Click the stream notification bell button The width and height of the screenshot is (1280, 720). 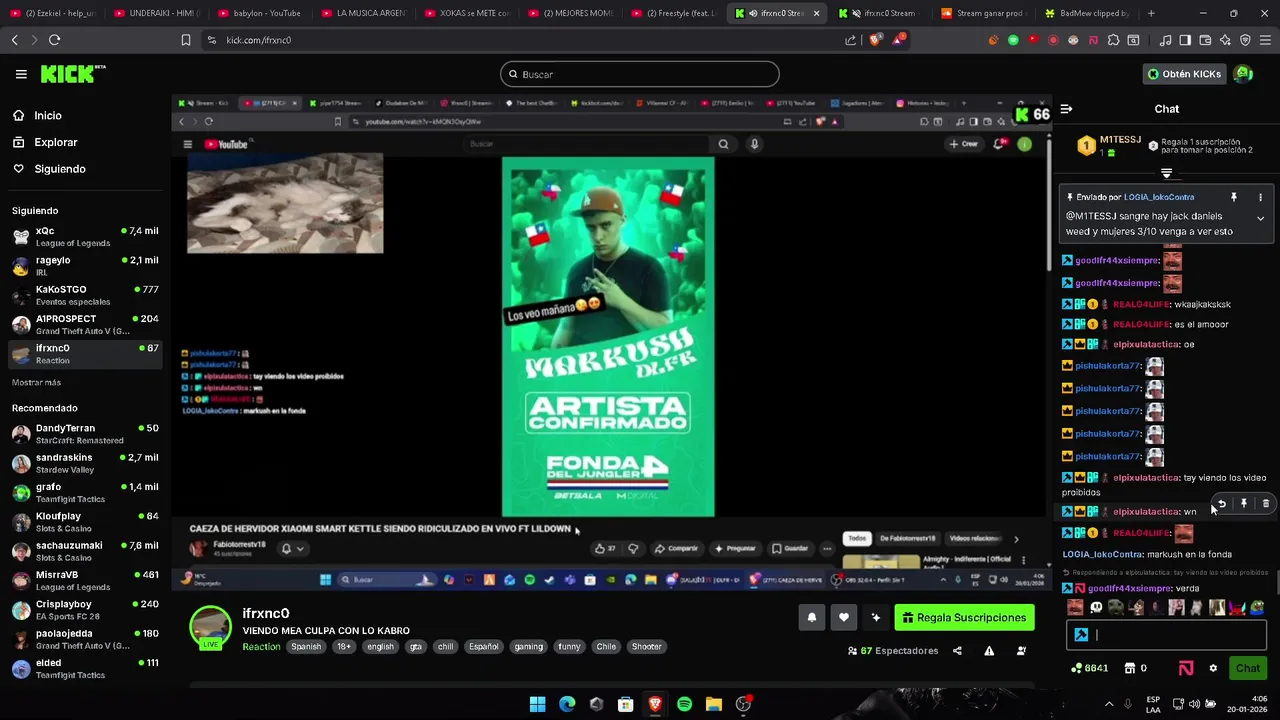pyautogui.click(x=811, y=618)
